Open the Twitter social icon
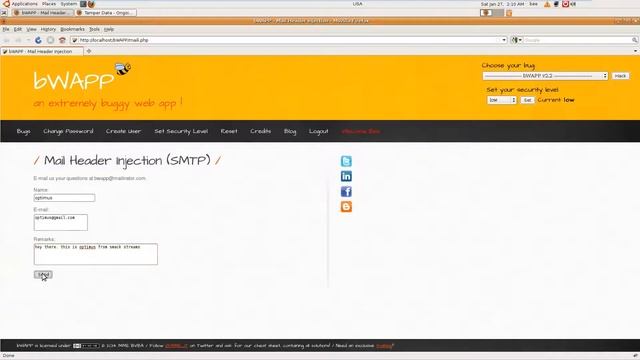Viewport: 640px width, 360px height. click(346, 161)
